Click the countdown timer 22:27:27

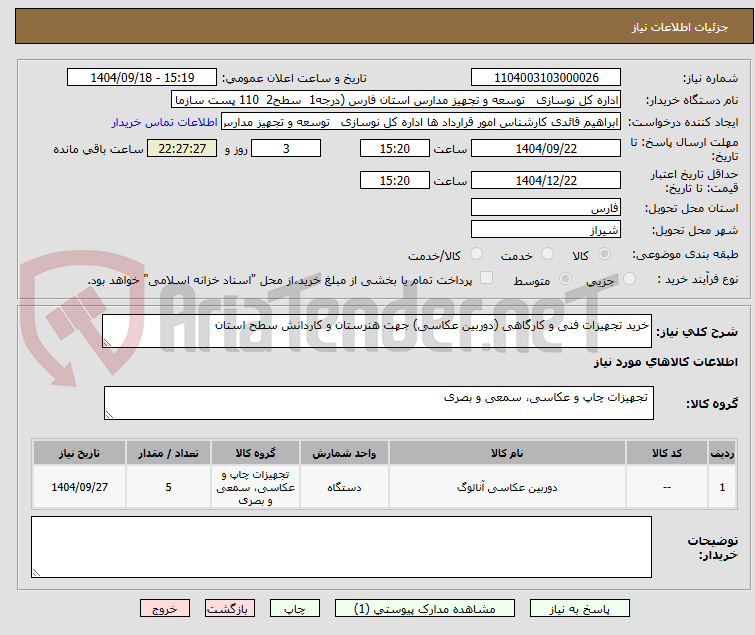pos(182,148)
